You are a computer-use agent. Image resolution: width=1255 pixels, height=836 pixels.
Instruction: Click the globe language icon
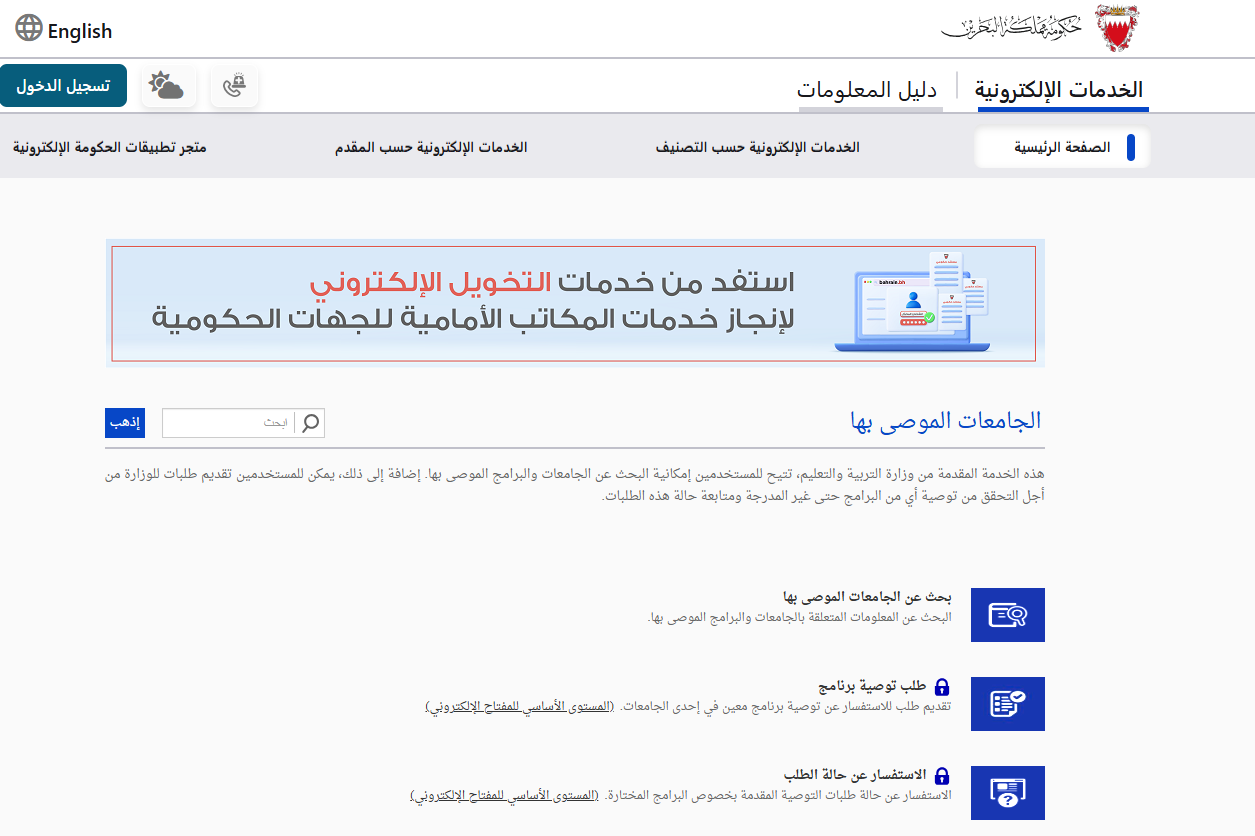pos(30,29)
